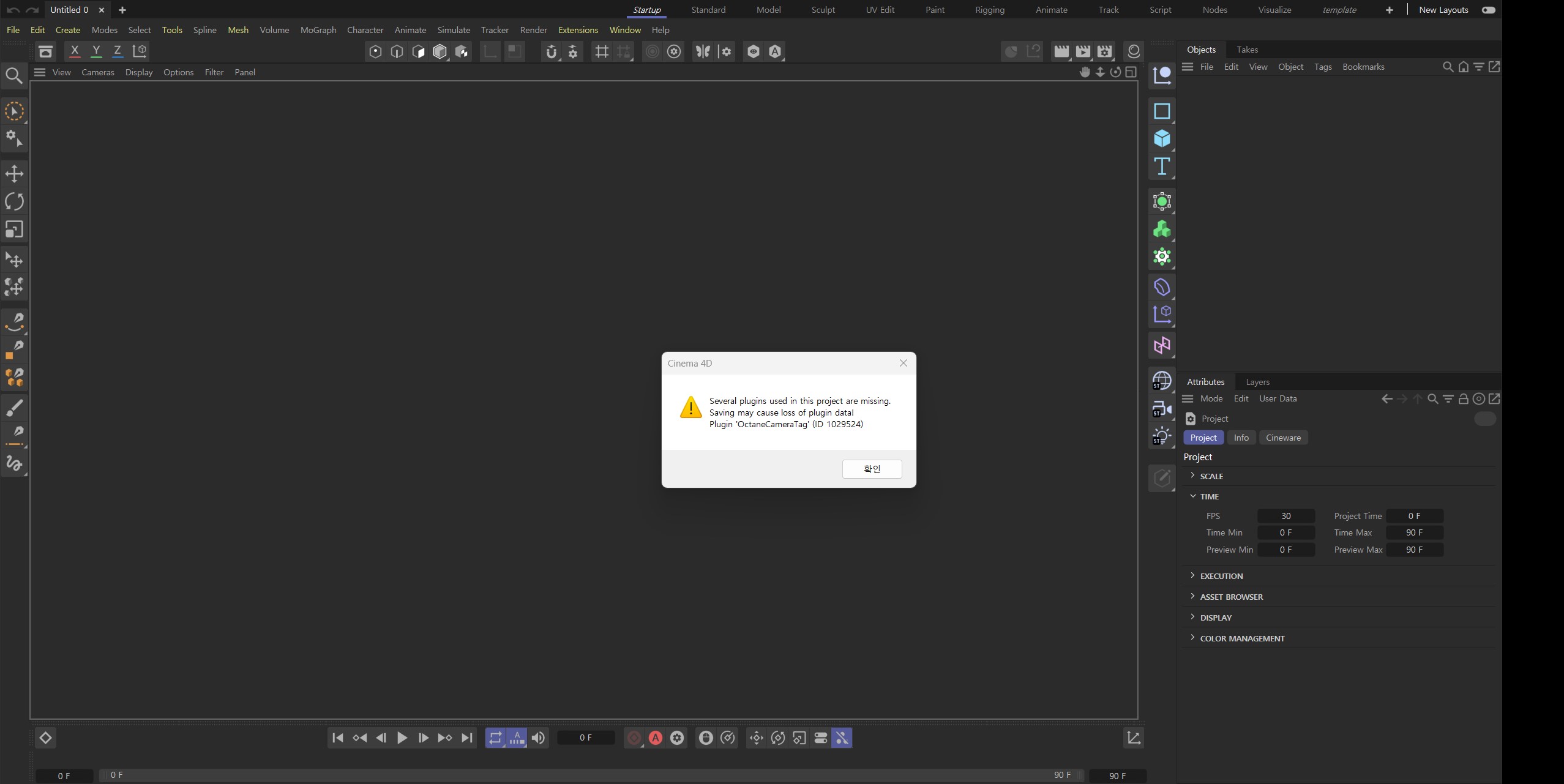The image size is (1564, 784).
Task: Toggle coordinate system icon next to Z
Action: pyautogui.click(x=140, y=51)
